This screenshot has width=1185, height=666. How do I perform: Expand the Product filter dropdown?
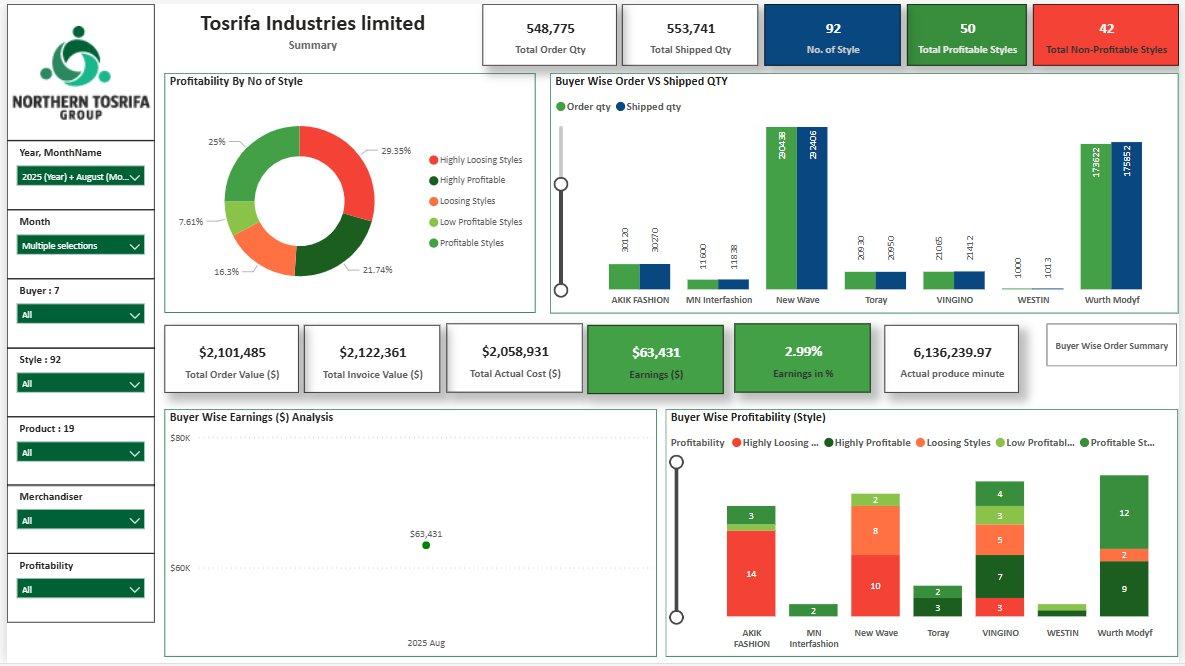[80, 452]
